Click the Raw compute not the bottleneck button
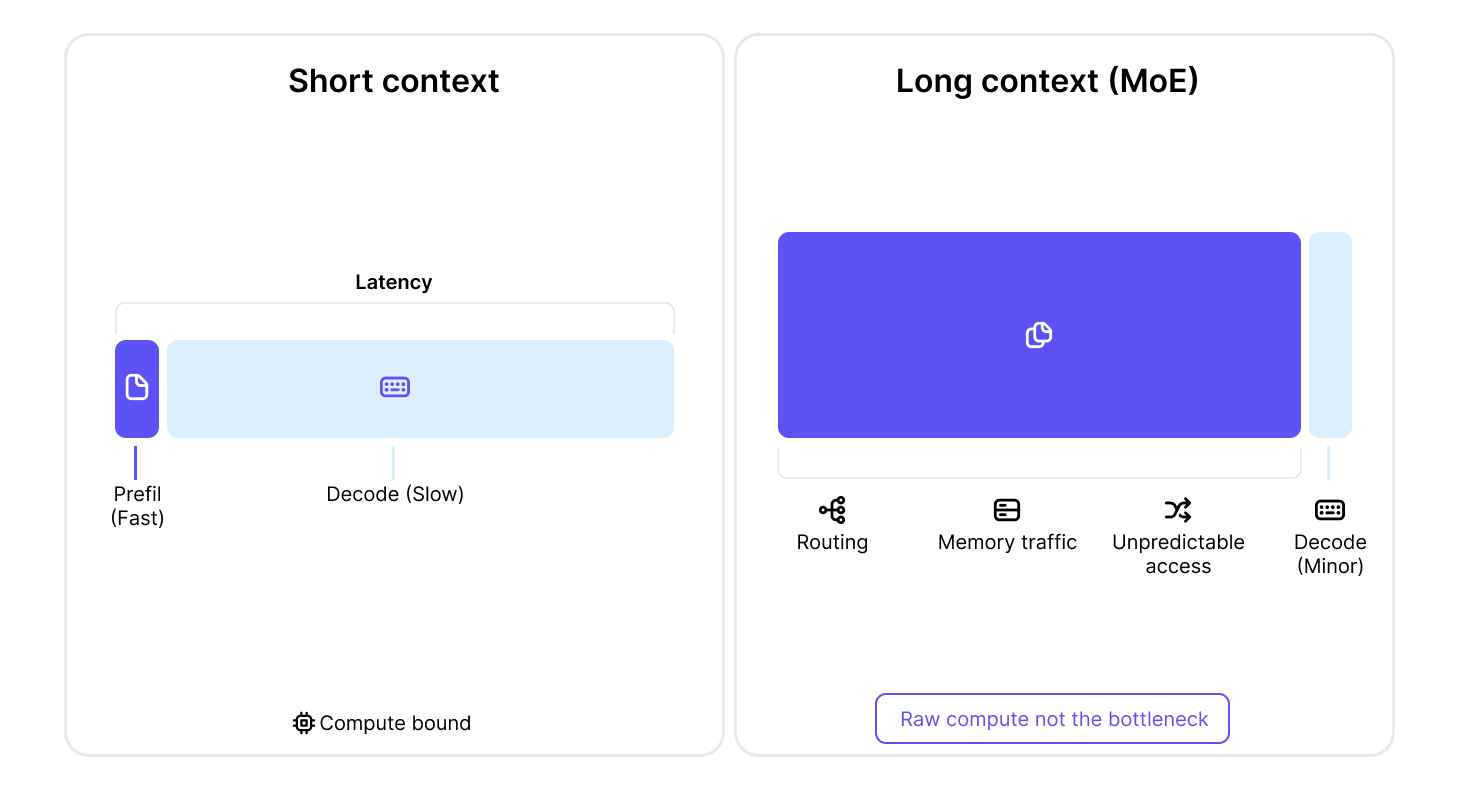Viewport: 1460px width, 790px height. 1052,719
